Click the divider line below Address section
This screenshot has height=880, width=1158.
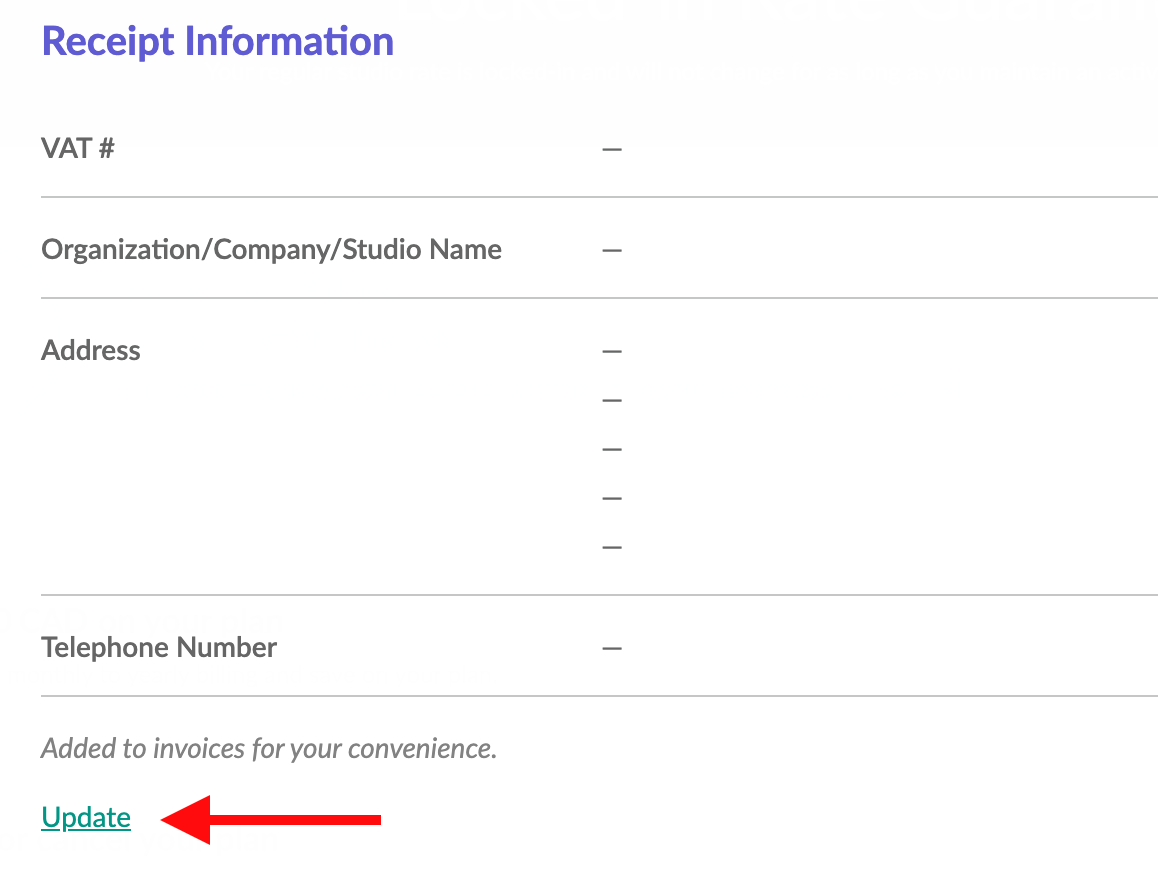point(599,595)
